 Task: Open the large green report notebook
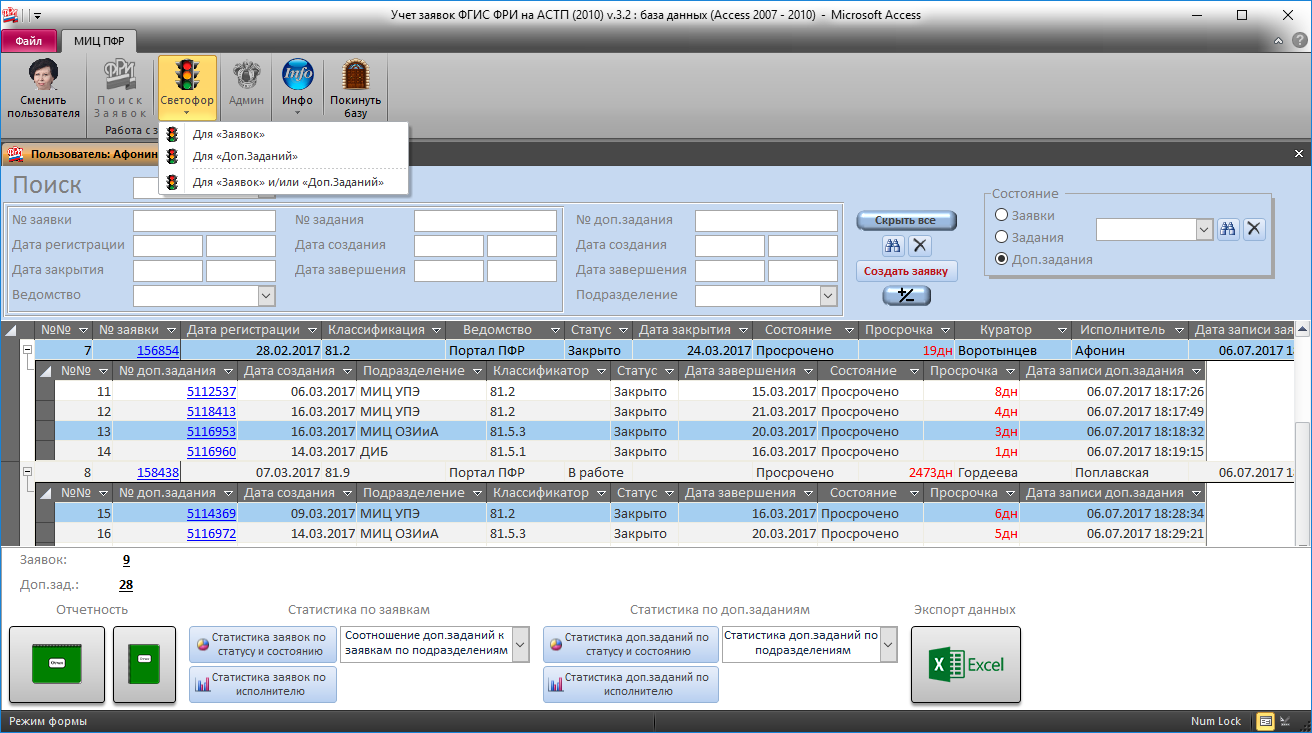coord(56,665)
